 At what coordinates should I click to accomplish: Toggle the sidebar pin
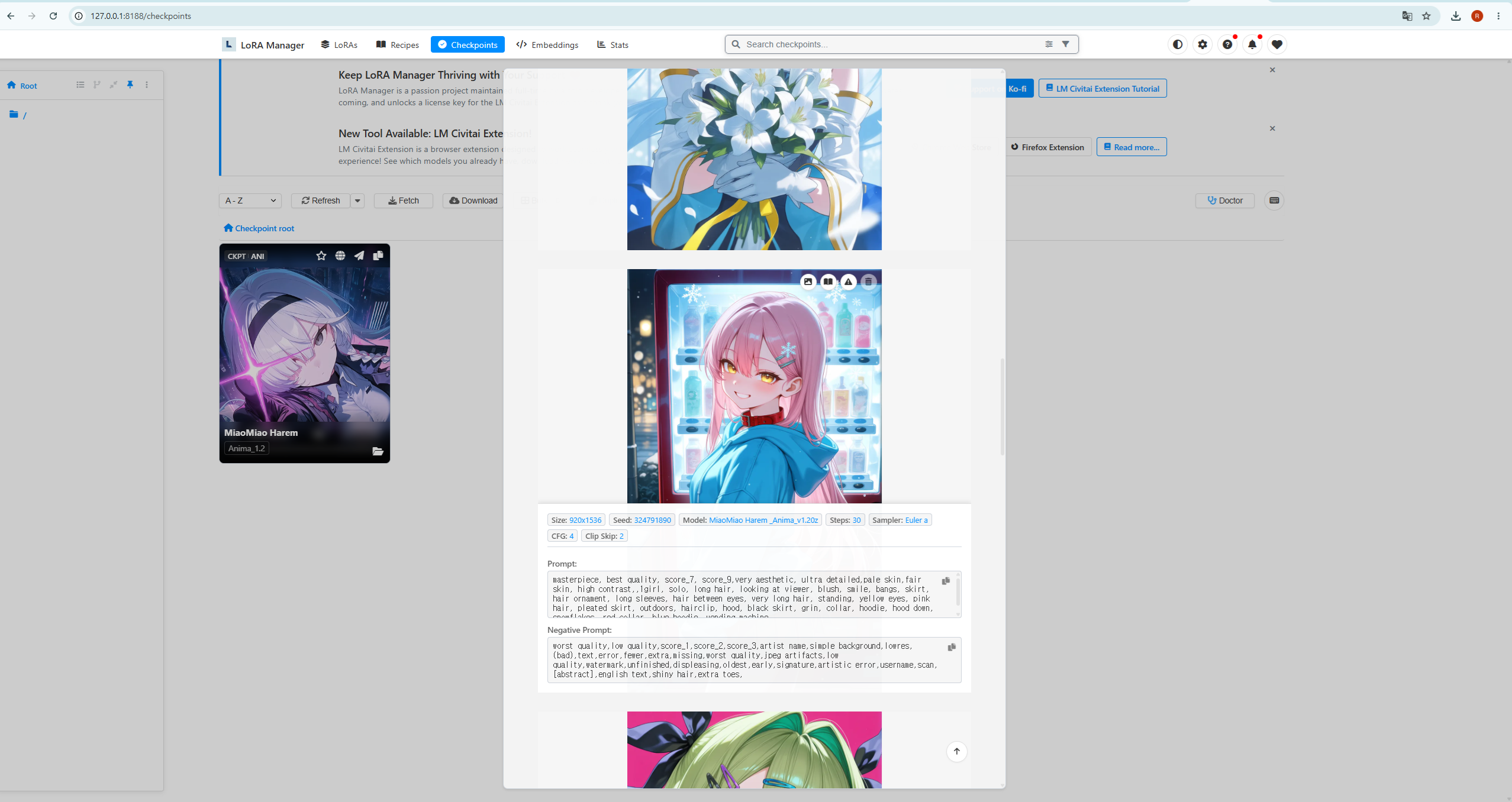130,85
